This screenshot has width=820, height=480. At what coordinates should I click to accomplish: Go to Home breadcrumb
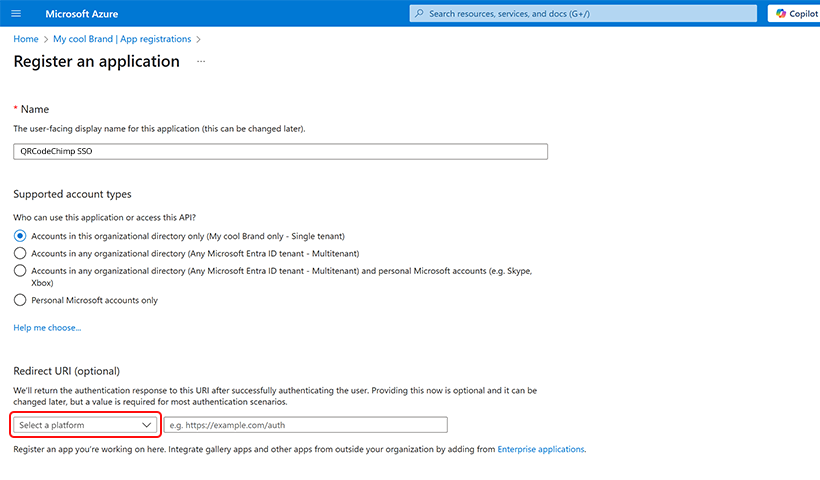point(26,39)
